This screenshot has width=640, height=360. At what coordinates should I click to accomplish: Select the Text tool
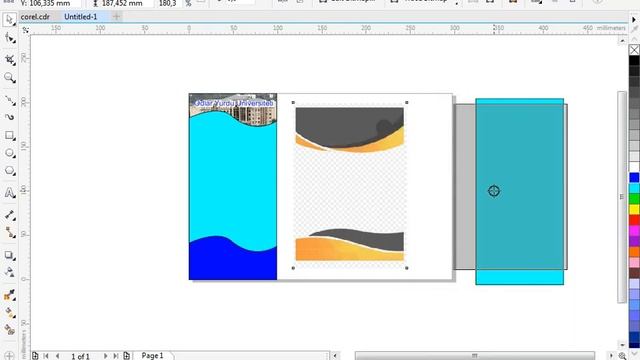point(9,193)
